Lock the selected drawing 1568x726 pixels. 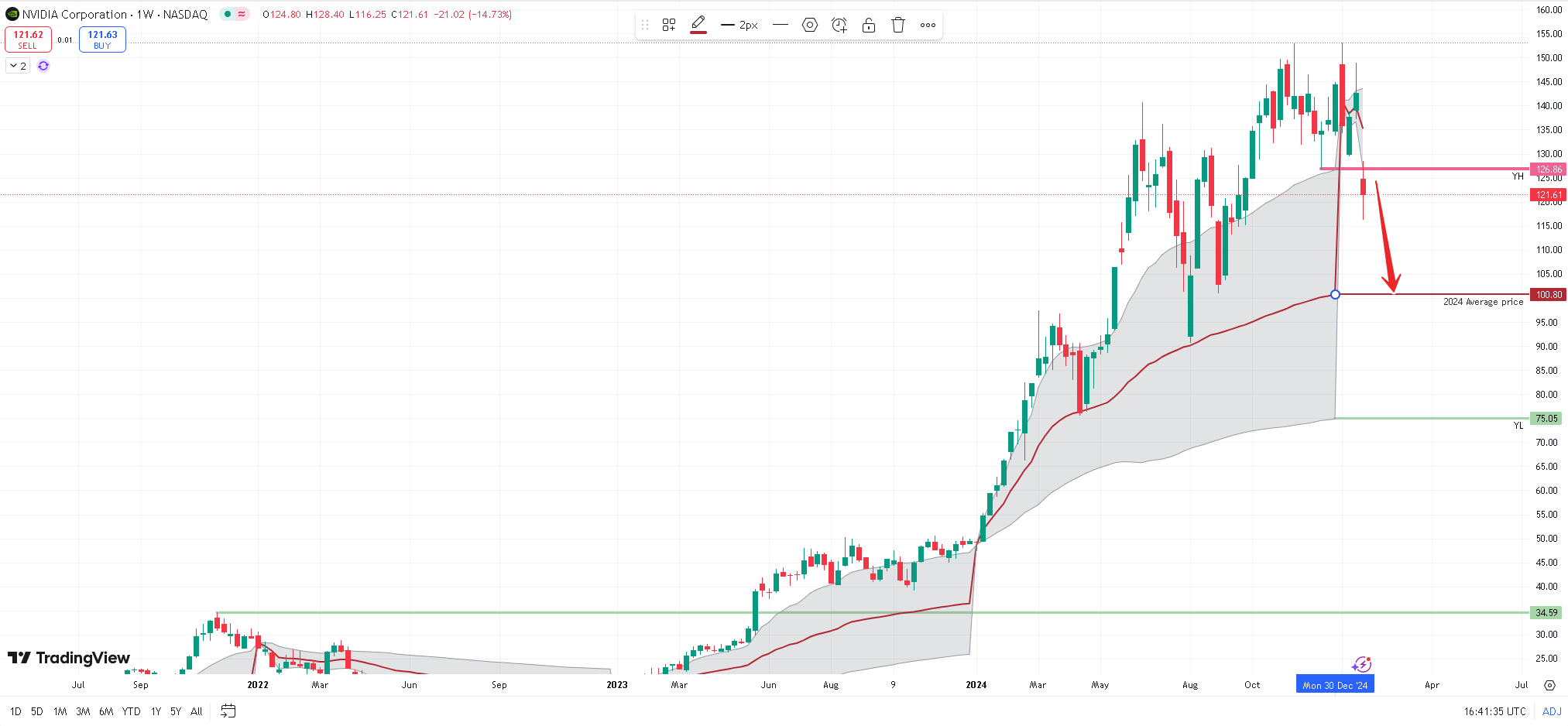pyautogui.click(x=869, y=25)
